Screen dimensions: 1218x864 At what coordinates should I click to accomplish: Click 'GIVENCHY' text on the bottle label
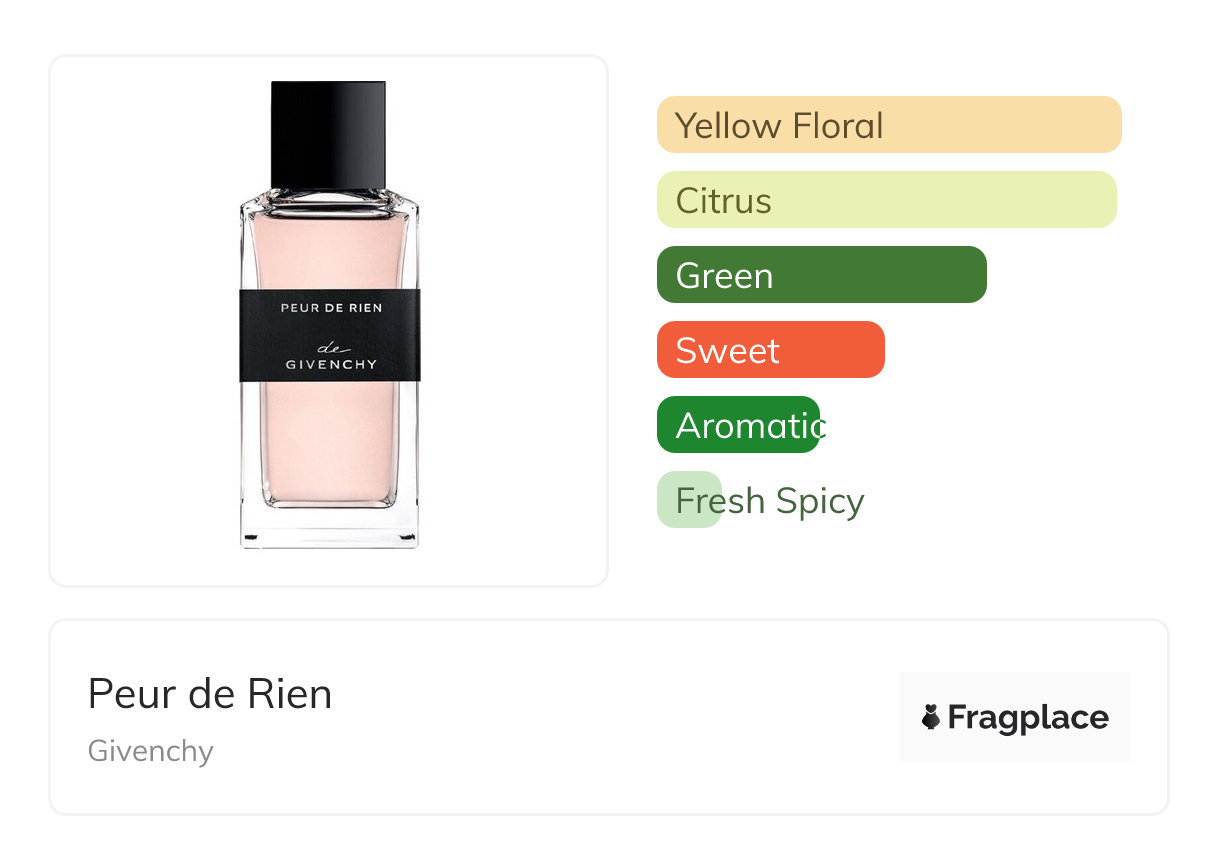coord(331,365)
